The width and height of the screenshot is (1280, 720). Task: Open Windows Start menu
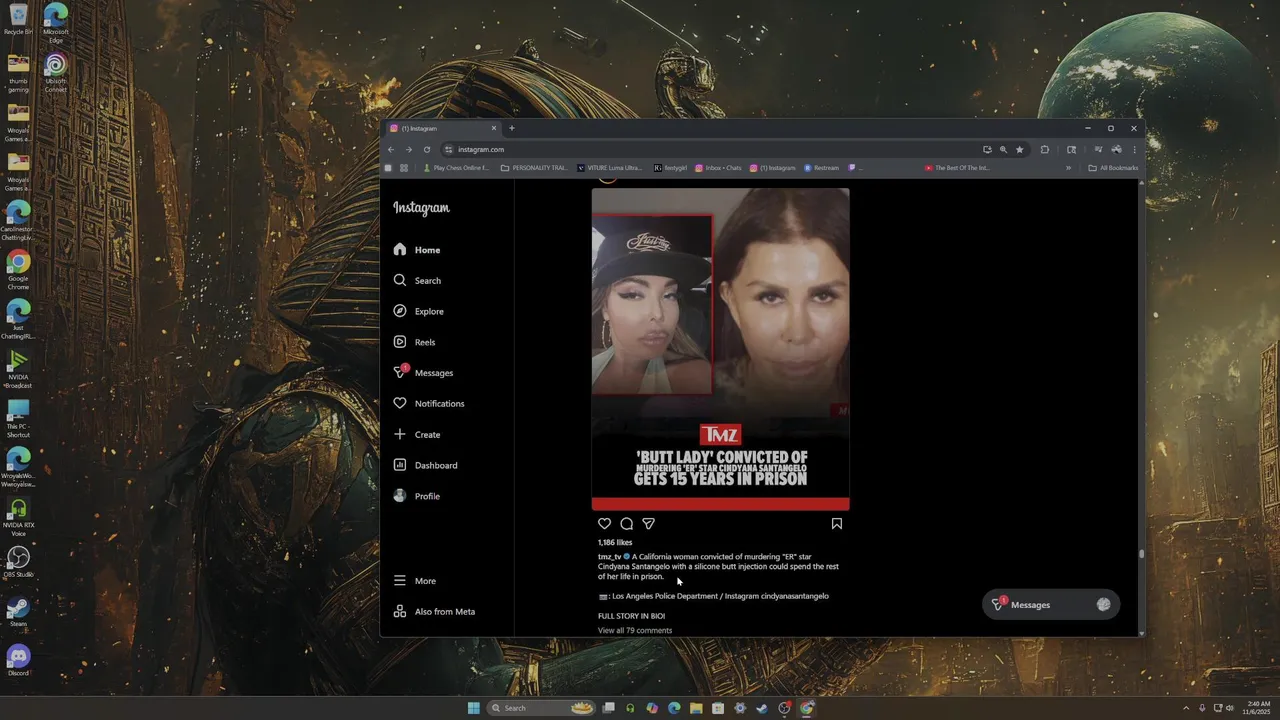coord(474,708)
